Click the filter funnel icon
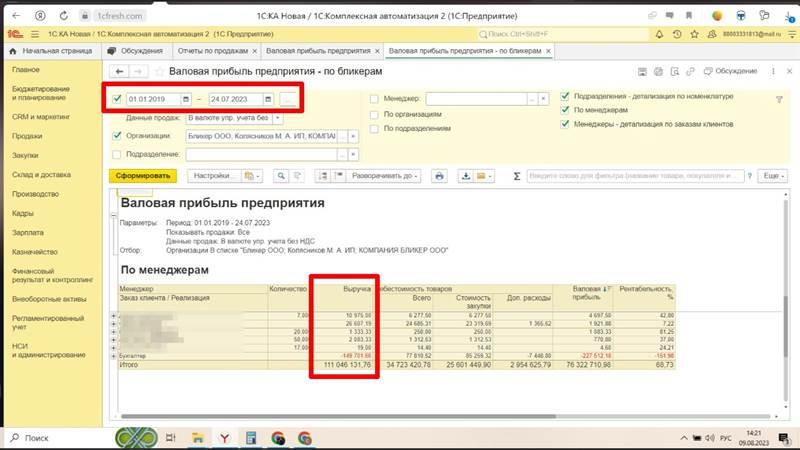 (779, 100)
